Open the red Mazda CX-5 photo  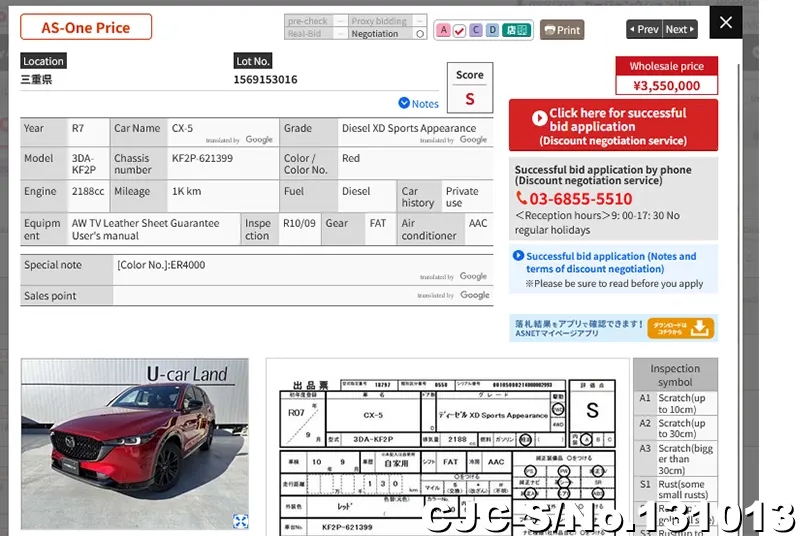pyautogui.click(x=134, y=440)
